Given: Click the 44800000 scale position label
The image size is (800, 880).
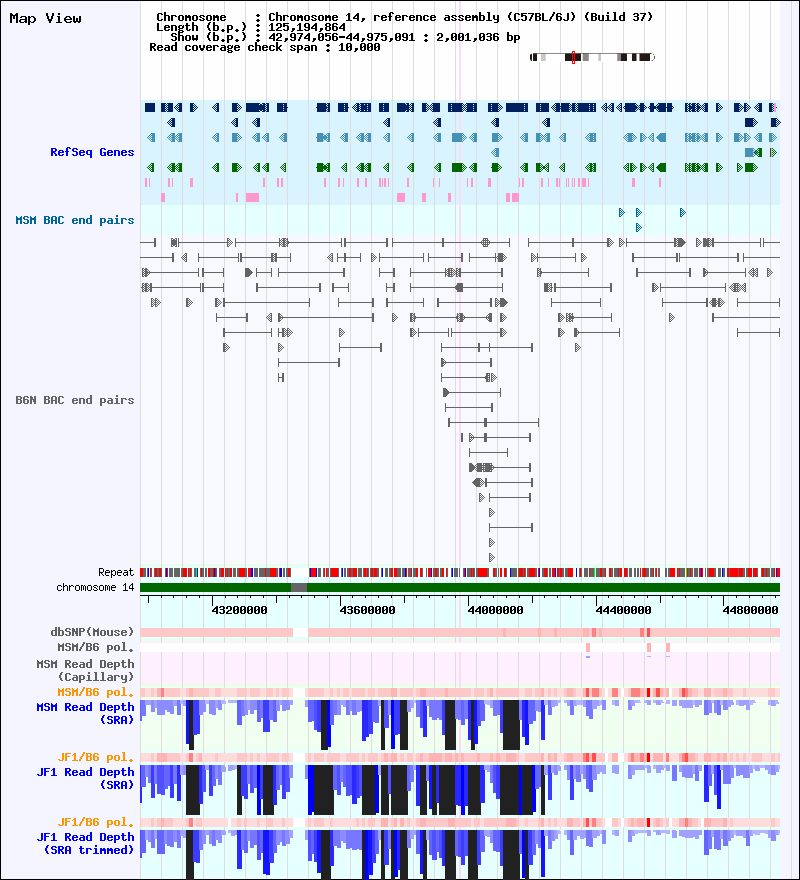Looking at the screenshot, I should point(751,610).
